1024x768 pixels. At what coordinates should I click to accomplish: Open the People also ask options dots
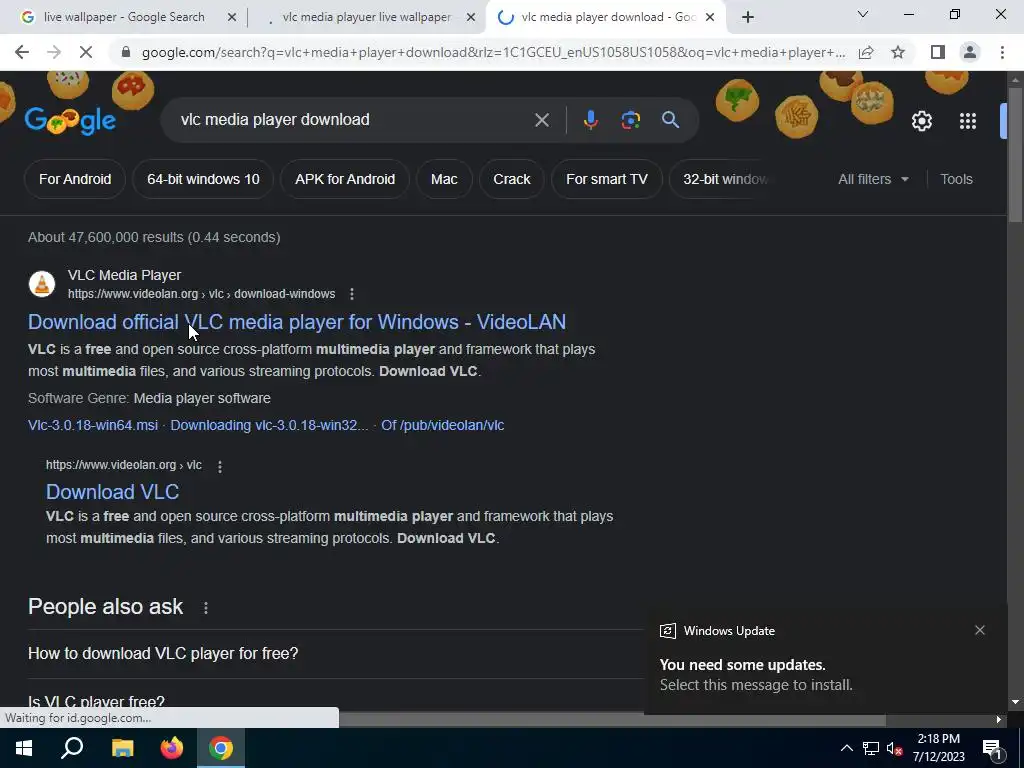(x=206, y=608)
